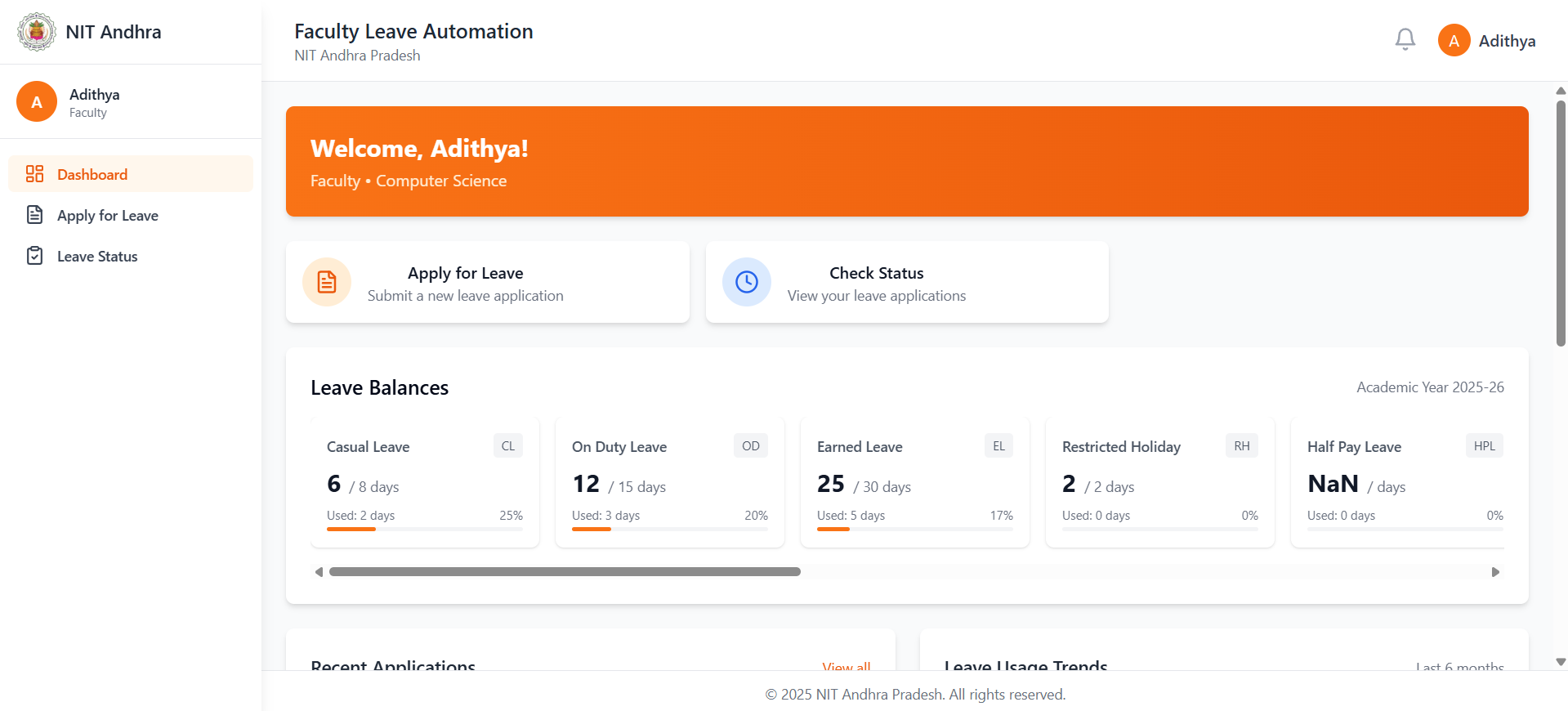Image resolution: width=1568 pixels, height=711 pixels.
Task: Select the Earned Leave card title
Action: click(860, 447)
